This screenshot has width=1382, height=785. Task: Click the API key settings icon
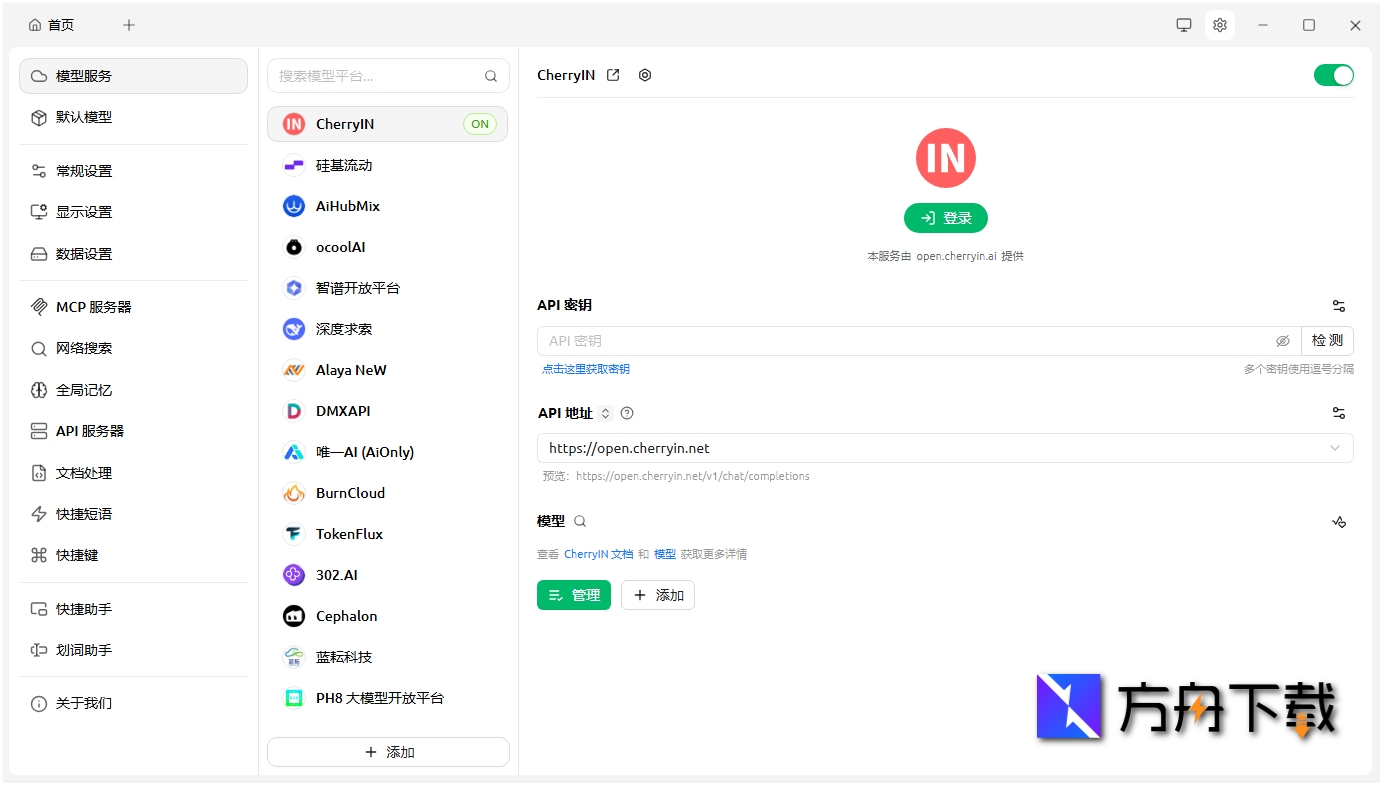(1339, 306)
